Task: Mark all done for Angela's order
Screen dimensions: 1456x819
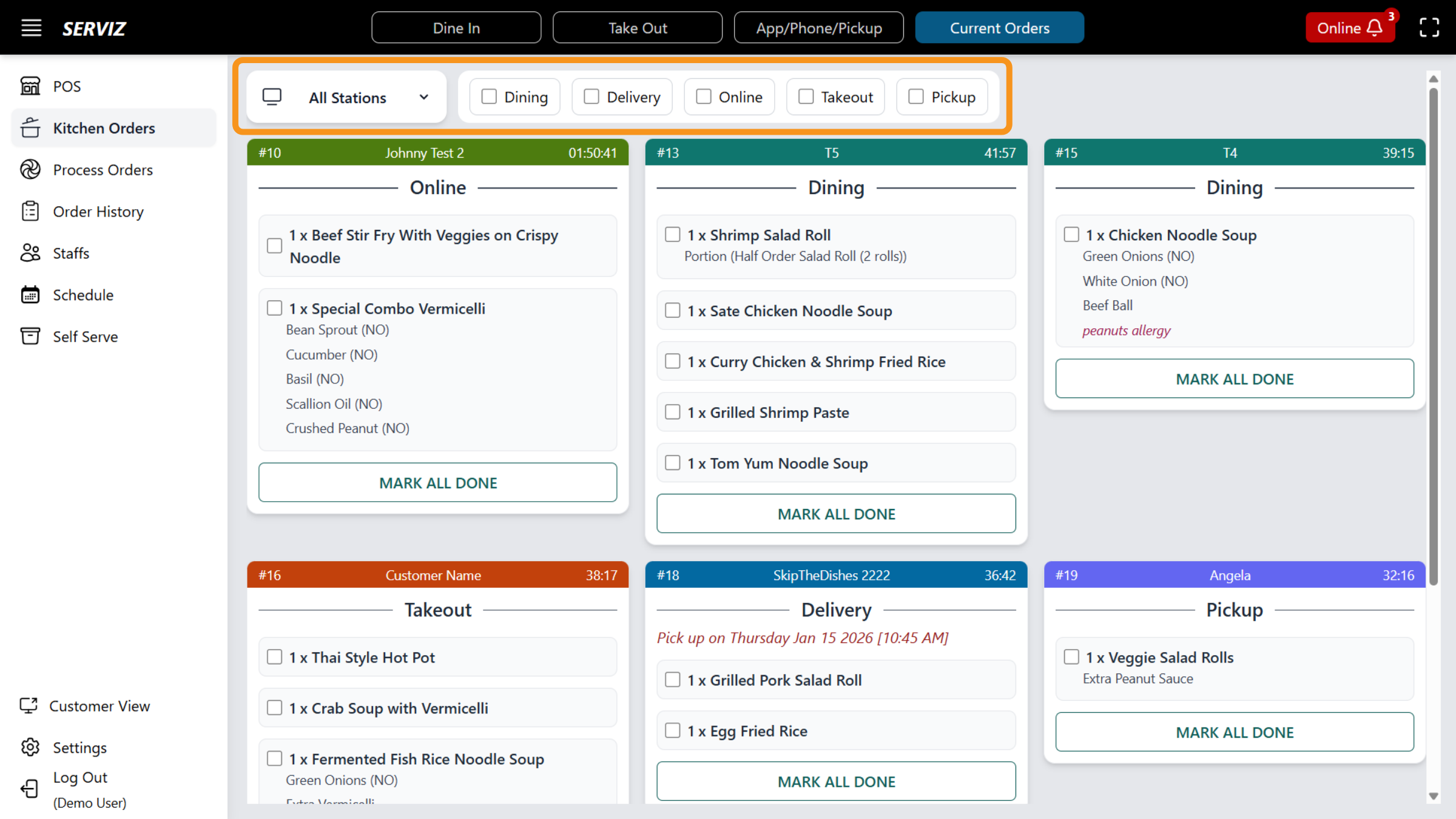Action: tap(1234, 732)
